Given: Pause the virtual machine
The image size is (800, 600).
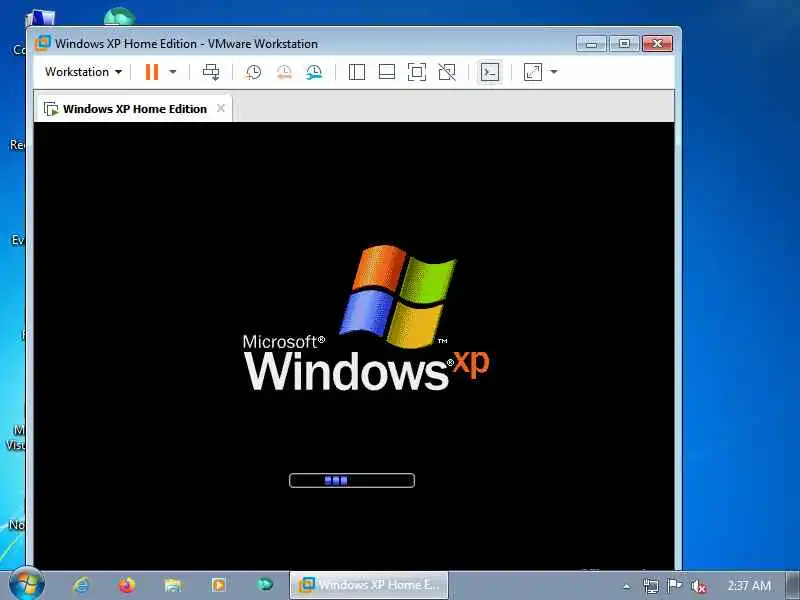Looking at the screenshot, I should pos(152,72).
